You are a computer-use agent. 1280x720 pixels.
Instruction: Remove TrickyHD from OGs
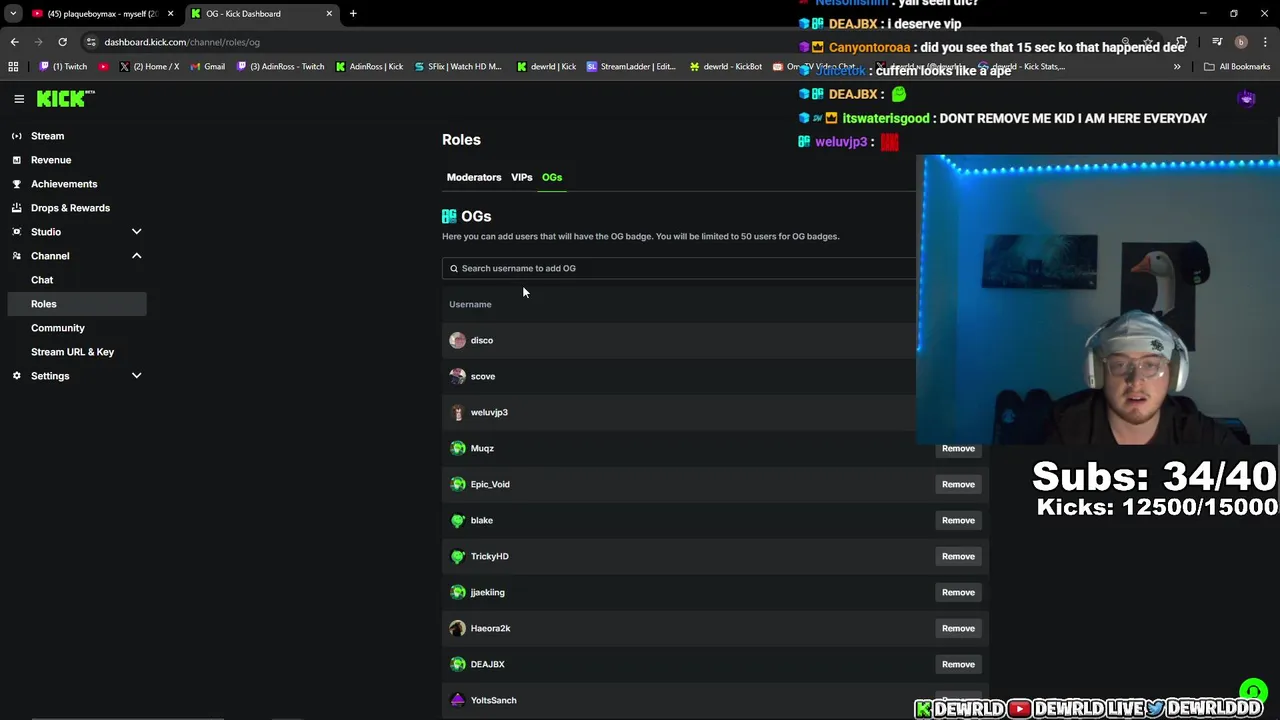(958, 556)
